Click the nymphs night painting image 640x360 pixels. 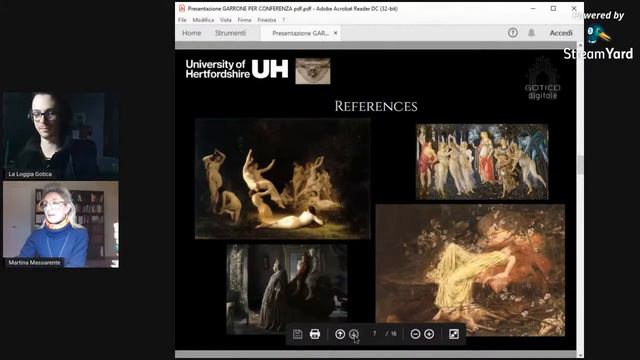coord(282,179)
